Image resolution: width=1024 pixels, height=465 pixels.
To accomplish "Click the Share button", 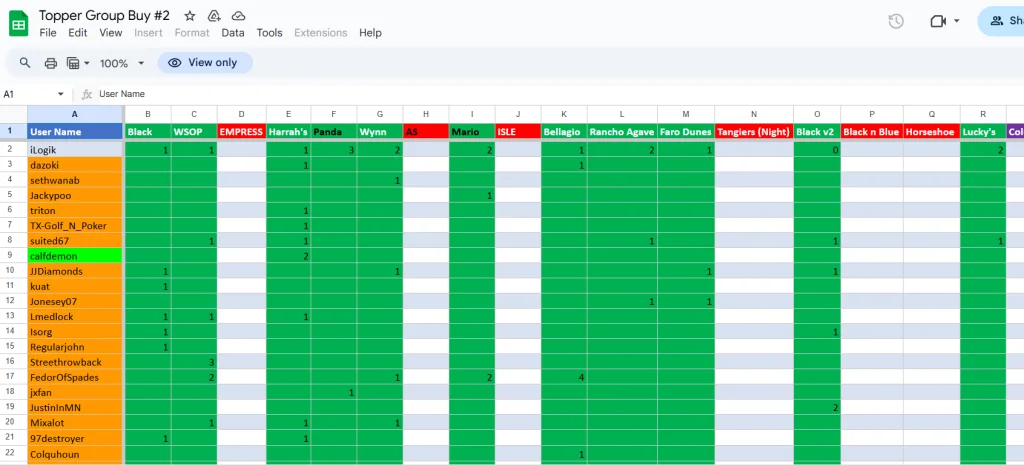I will click(x=1002, y=21).
